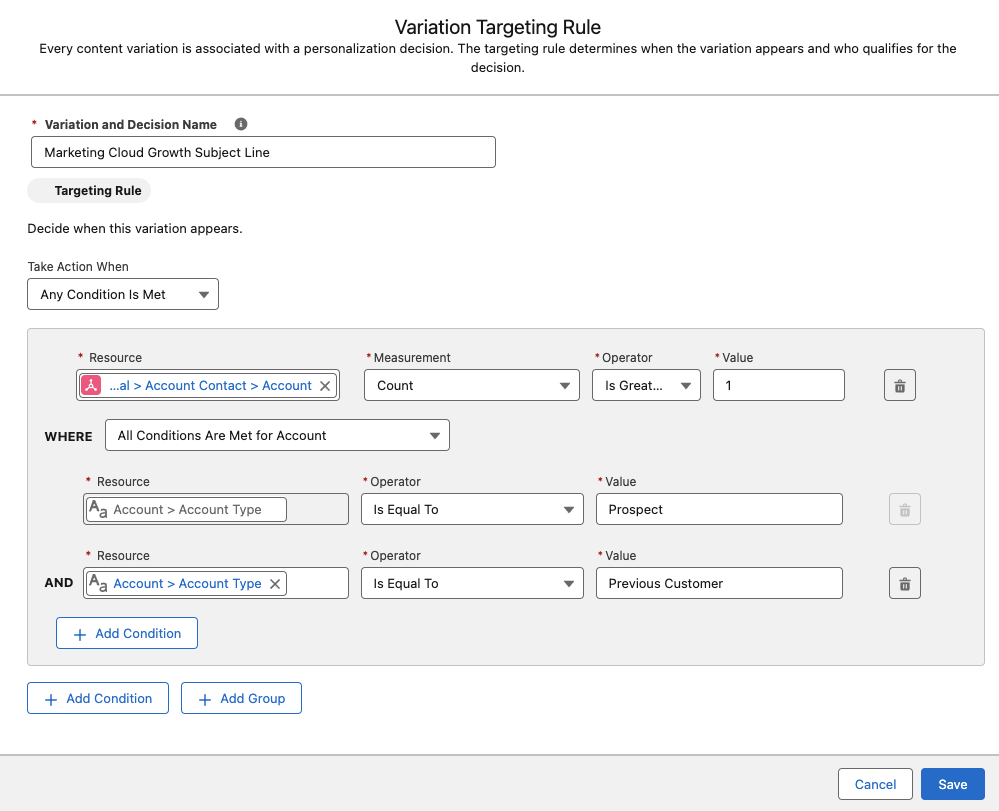999x811 pixels.
Task: Click outer Add Condition next to Add Group
Action: point(98,698)
